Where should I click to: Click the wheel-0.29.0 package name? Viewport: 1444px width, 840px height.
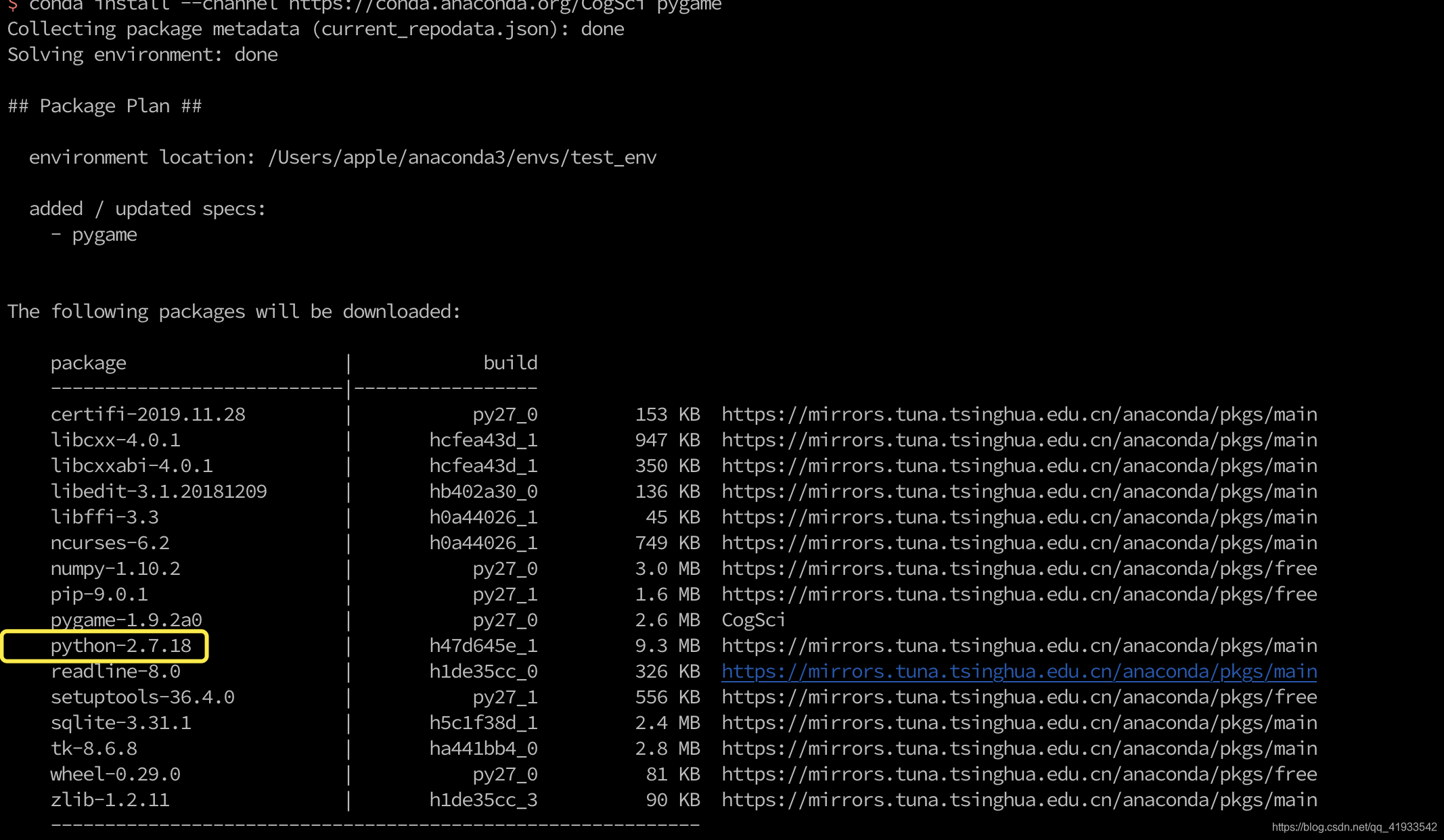(x=116, y=774)
